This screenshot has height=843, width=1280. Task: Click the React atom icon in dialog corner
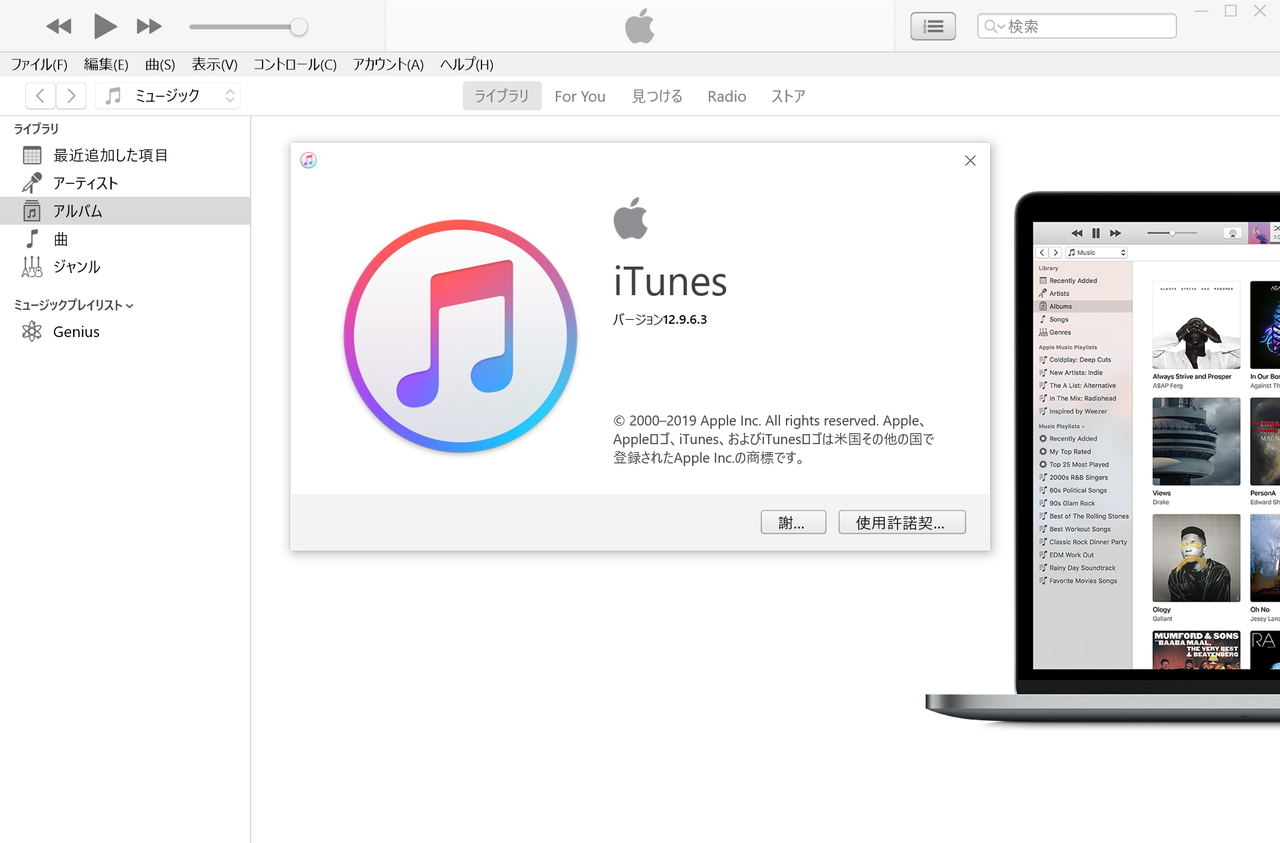pos(308,159)
